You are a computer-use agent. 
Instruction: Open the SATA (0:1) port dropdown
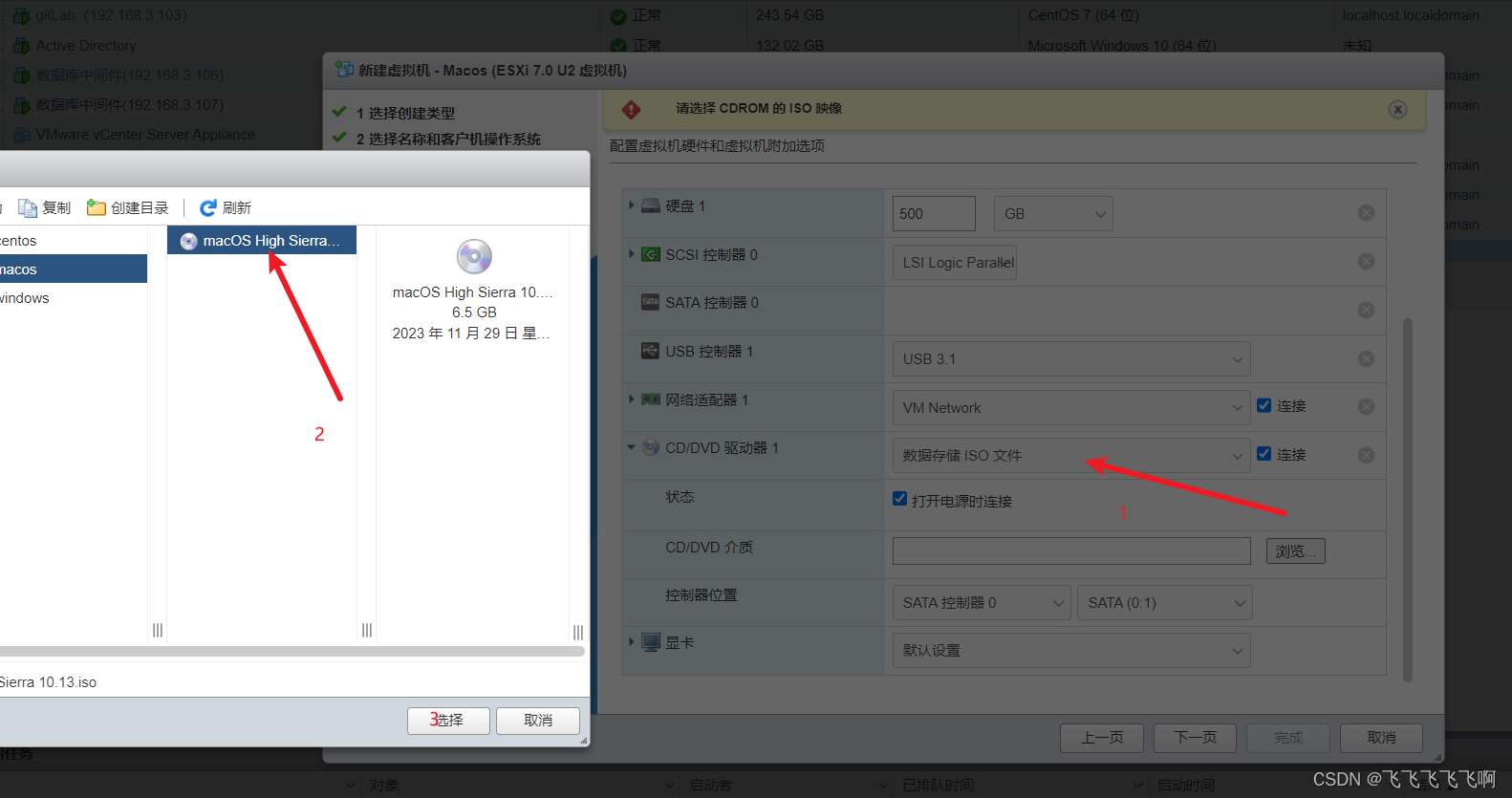click(1164, 603)
